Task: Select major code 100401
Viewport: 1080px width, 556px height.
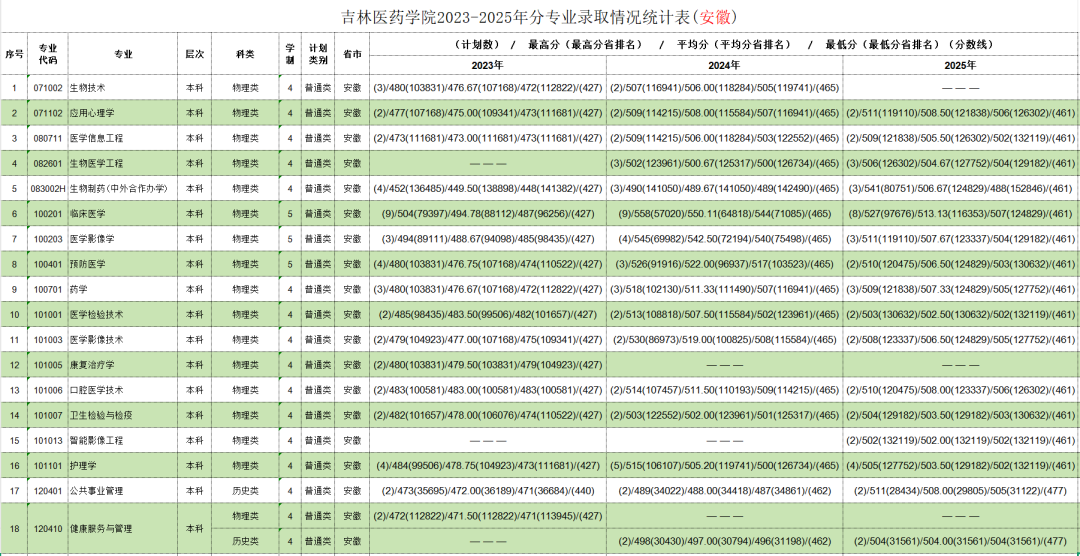Action: click(48, 264)
